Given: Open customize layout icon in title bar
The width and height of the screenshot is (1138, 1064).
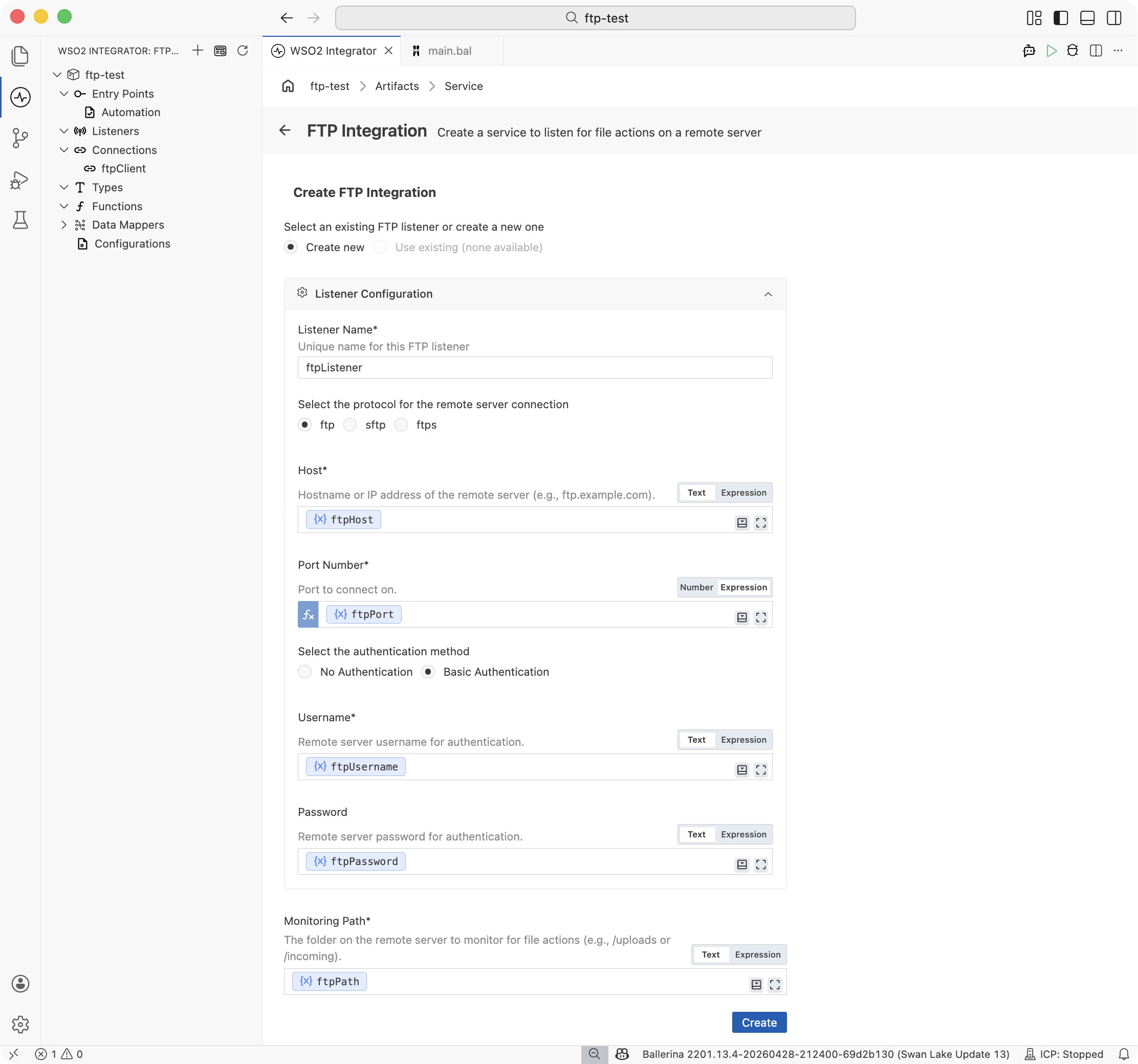Looking at the screenshot, I should [x=1034, y=18].
